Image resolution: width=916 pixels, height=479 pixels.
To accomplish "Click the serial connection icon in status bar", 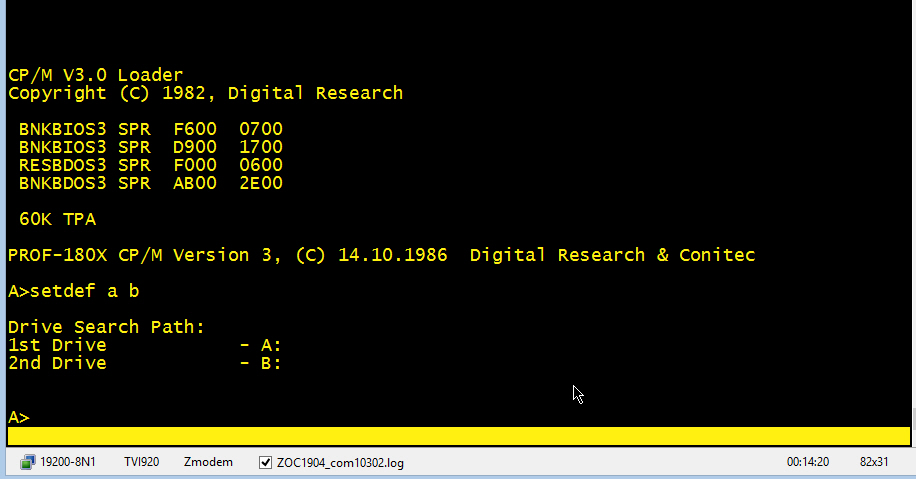I will click(26, 462).
